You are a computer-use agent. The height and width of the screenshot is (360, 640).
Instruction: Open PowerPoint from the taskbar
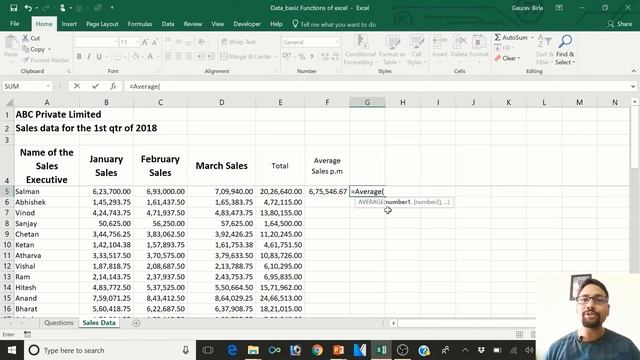point(338,350)
